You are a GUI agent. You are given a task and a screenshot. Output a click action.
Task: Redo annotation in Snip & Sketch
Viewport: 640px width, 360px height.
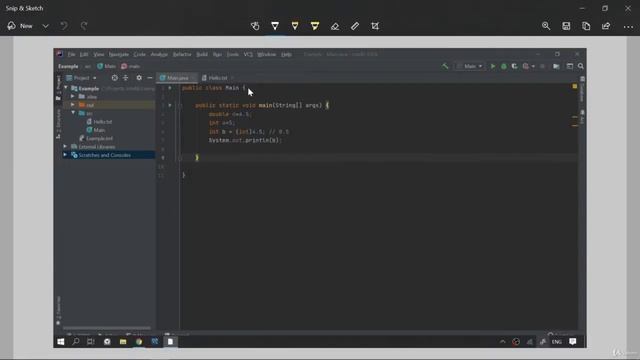pyautogui.click(x=84, y=26)
